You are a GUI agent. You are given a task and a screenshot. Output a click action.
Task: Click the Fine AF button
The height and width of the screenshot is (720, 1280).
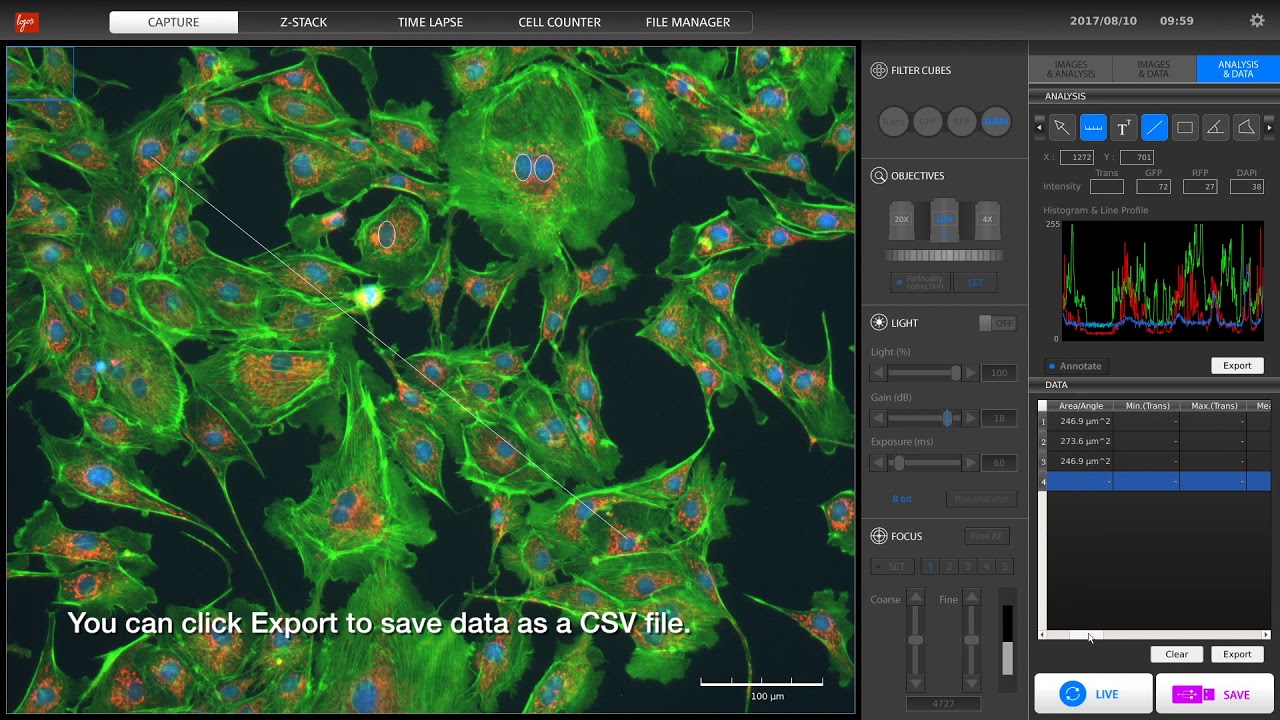(x=987, y=536)
